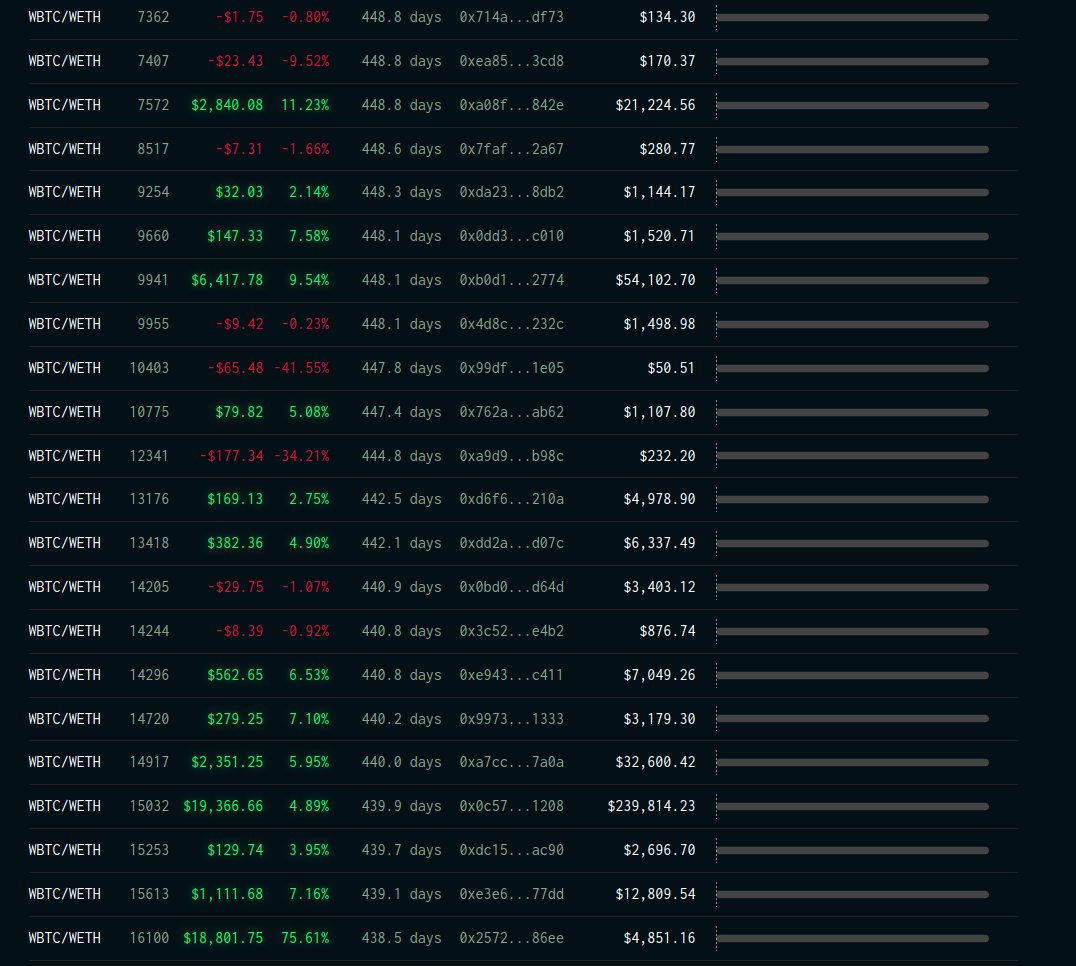Click the 447.4 days age cell
The height and width of the screenshot is (966, 1076).
tap(401, 412)
